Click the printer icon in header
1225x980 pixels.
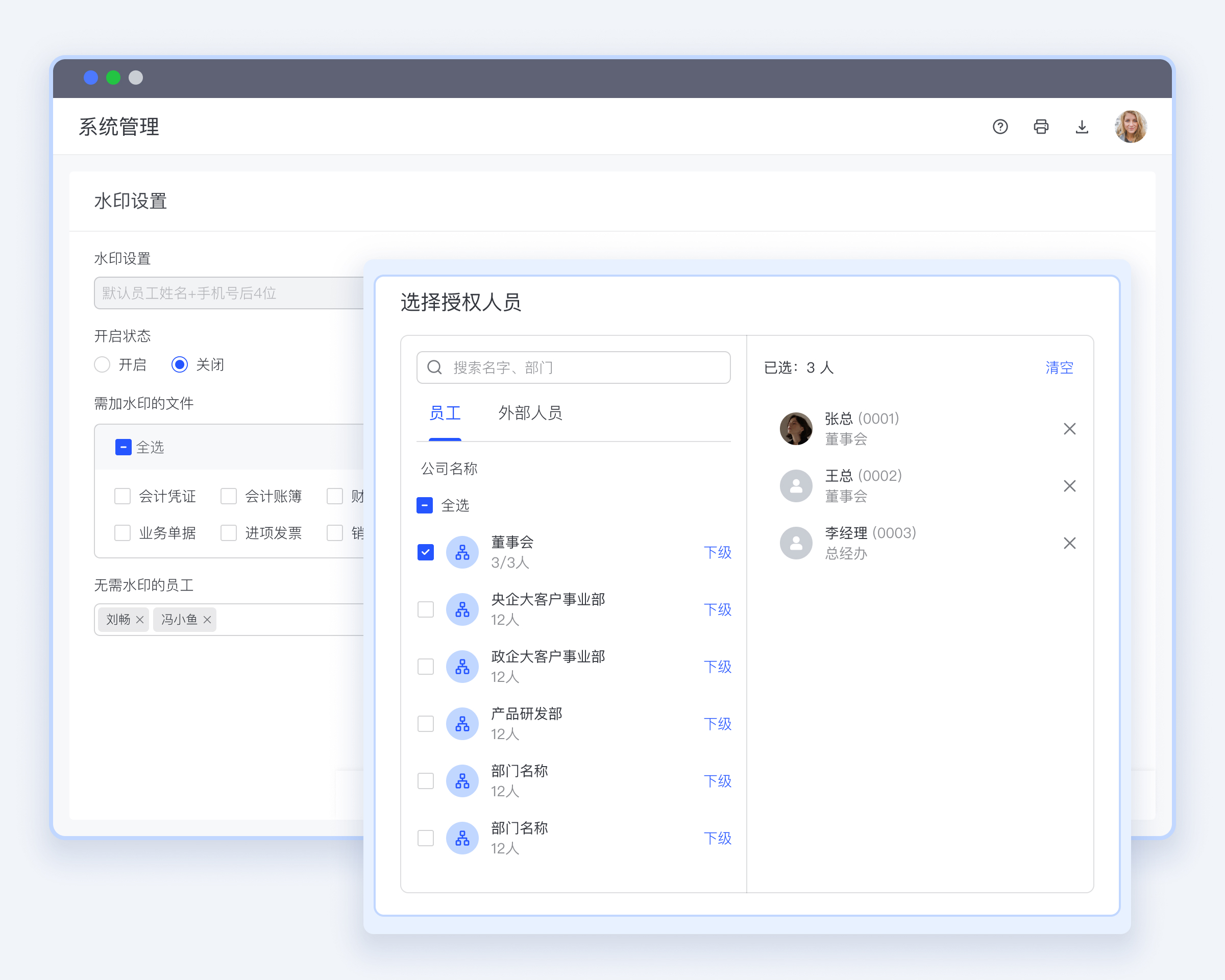click(x=1041, y=127)
